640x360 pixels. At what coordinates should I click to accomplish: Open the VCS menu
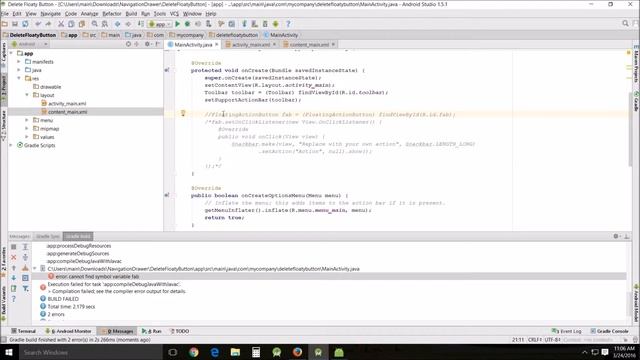174,13
